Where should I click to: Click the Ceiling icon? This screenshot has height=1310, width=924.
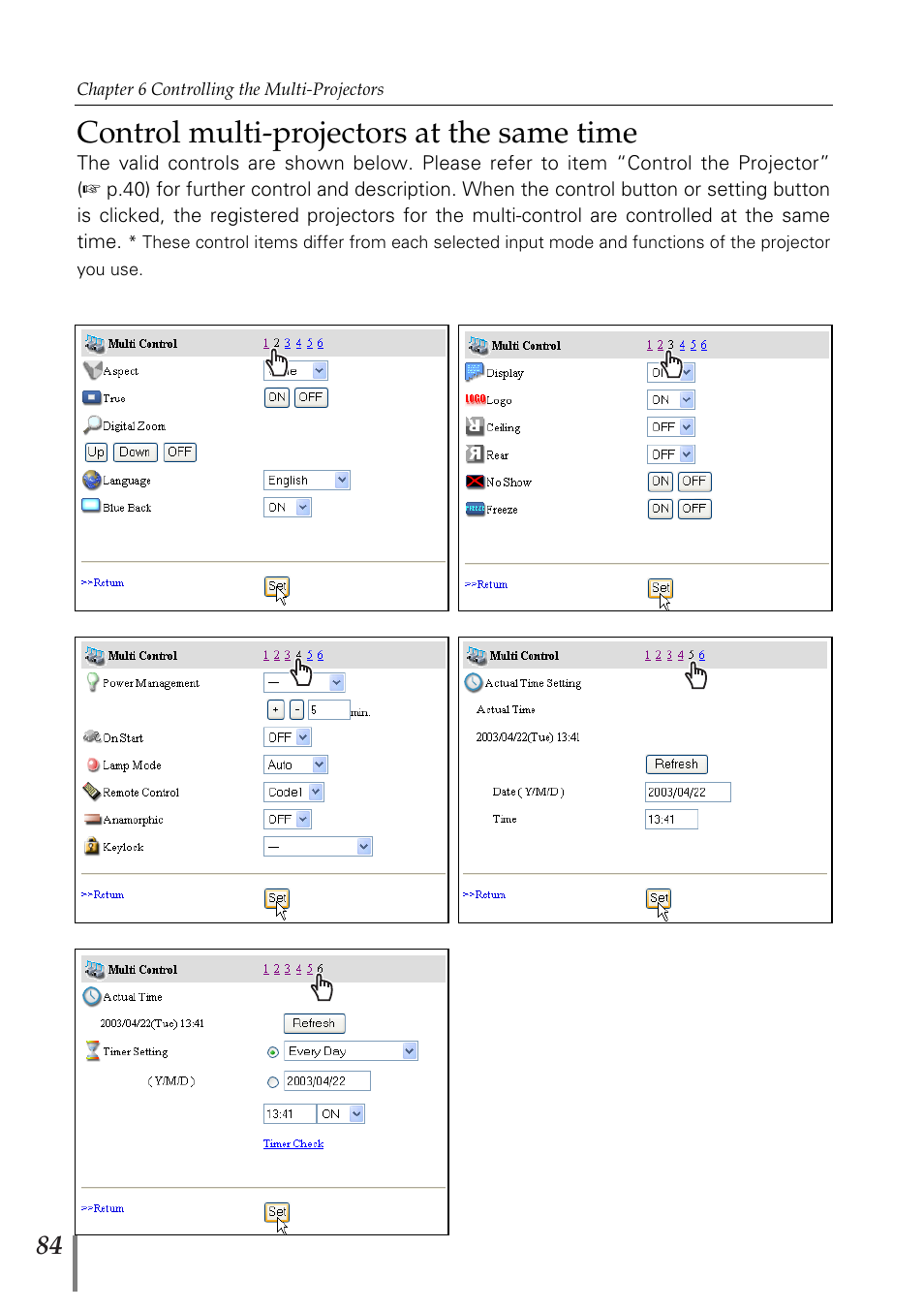(475, 425)
